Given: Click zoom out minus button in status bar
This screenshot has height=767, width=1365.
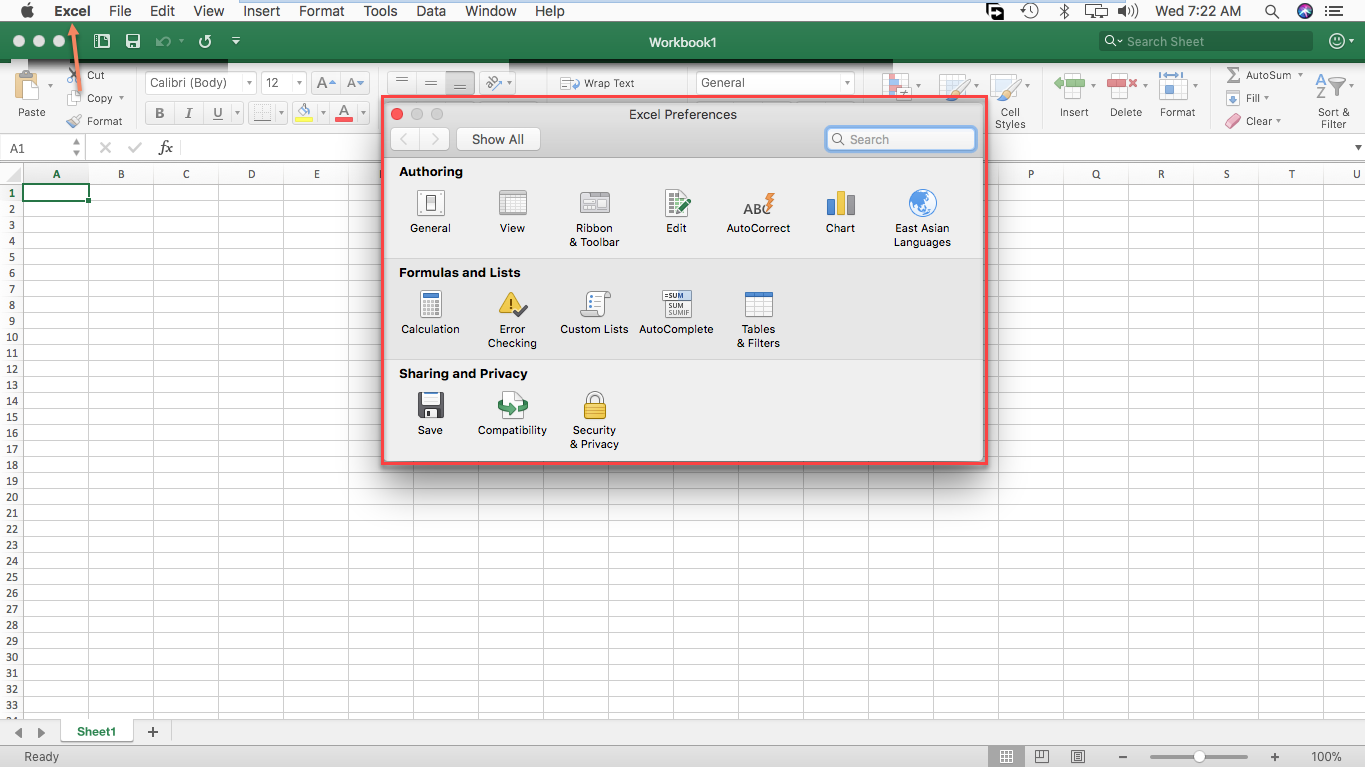Looking at the screenshot, I should [1124, 757].
